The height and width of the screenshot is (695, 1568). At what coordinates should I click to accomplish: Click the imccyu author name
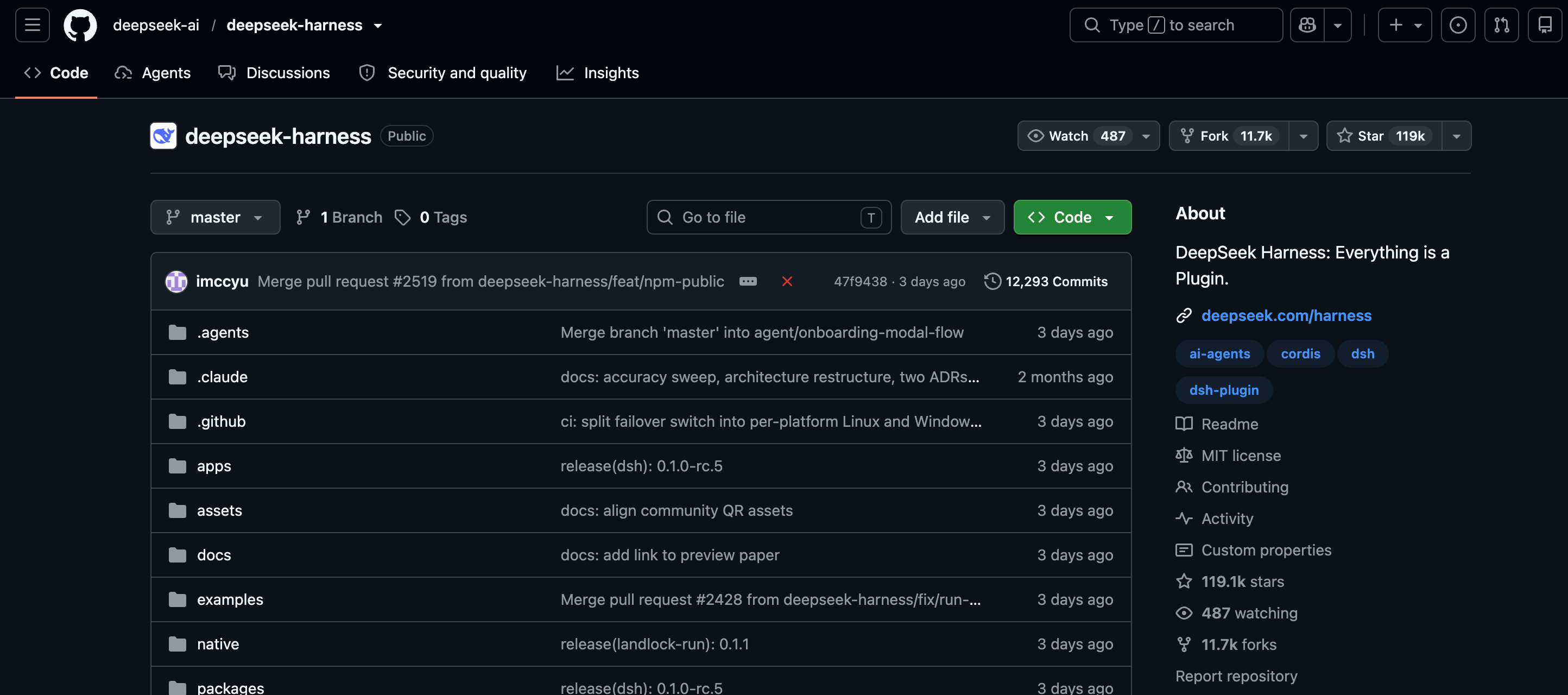(222, 281)
